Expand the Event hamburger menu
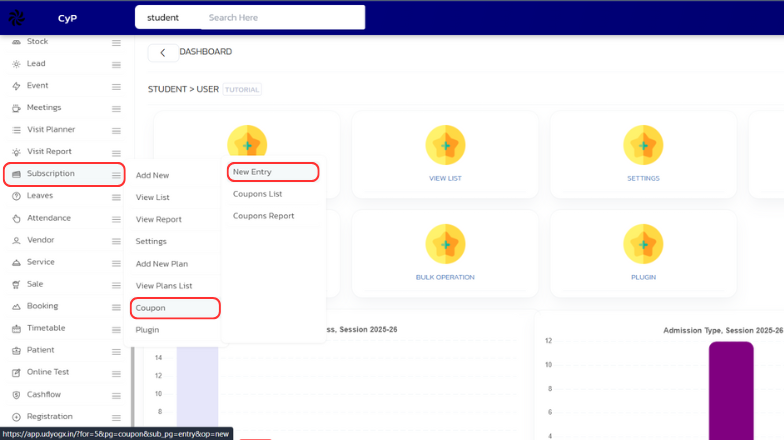This screenshot has height=440, width=784. point(116,86)
